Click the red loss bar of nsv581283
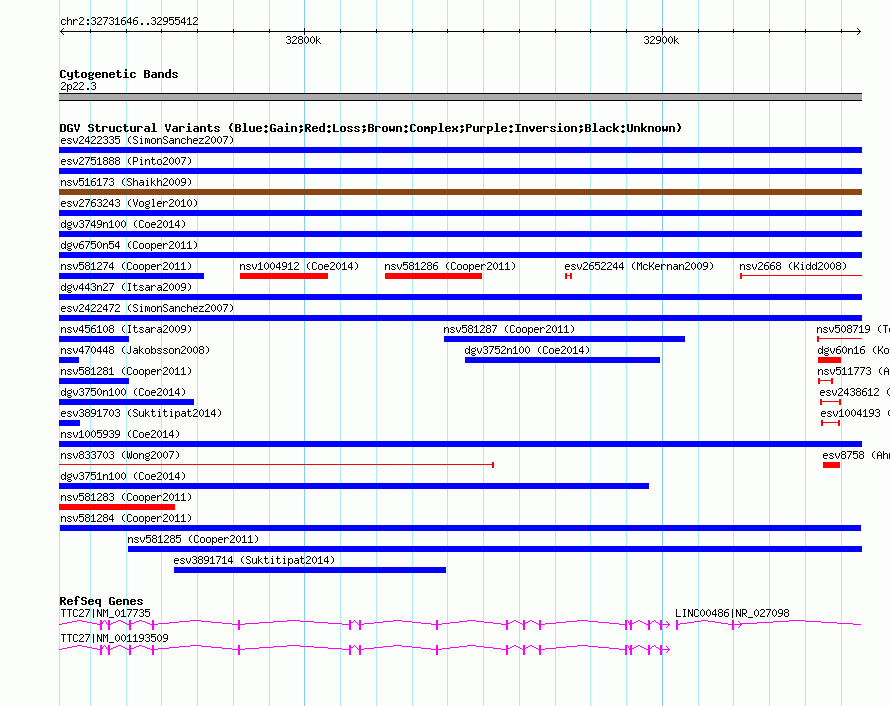Image resolution: width=890 pixels, height=706 pixels. (x=117, y=507)
